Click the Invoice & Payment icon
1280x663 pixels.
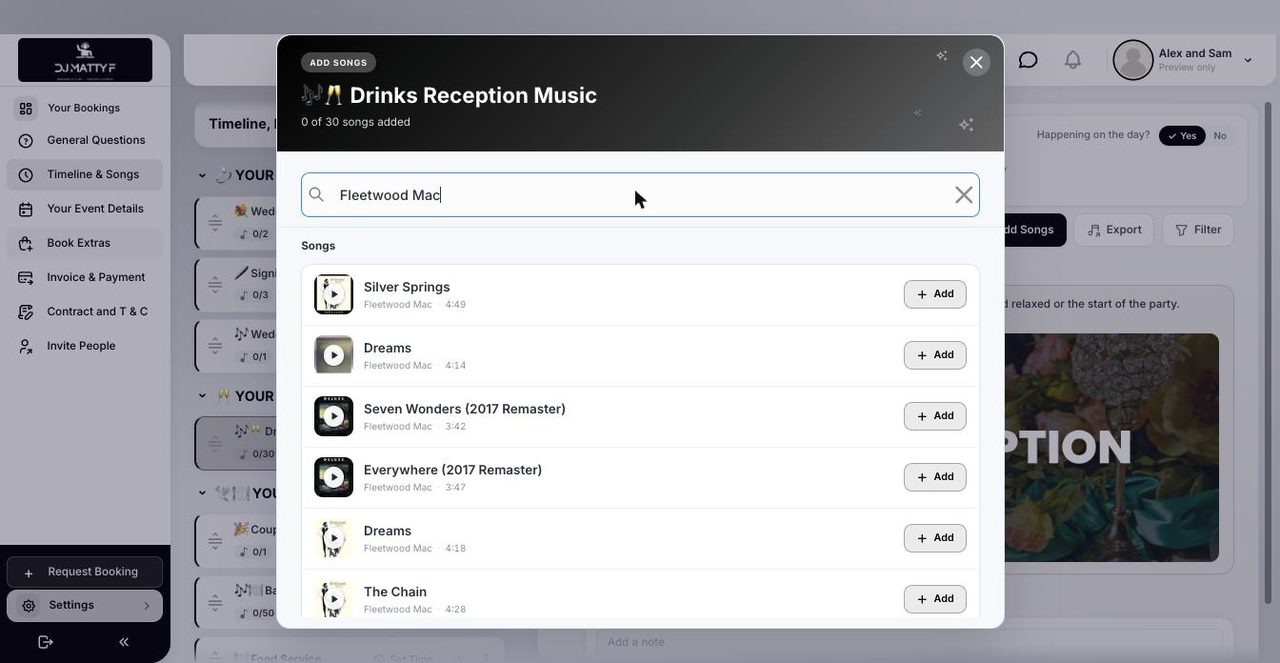[x=26, y=278]
